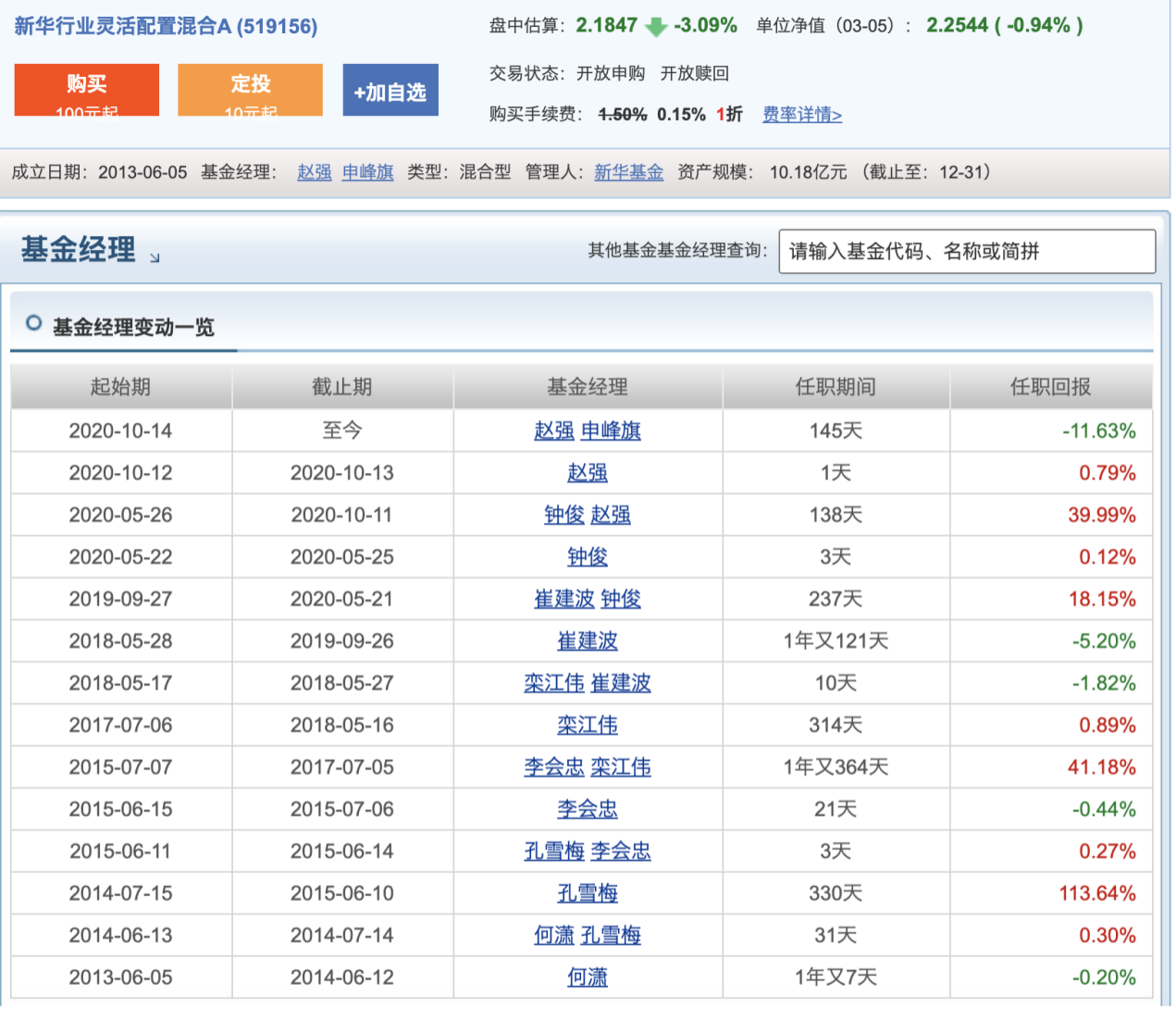Click the circle bullet icon before 基金经理变动一览
Image resolution: width=1176 pixels, height=1009 pixels.
(x=33, y=323)
